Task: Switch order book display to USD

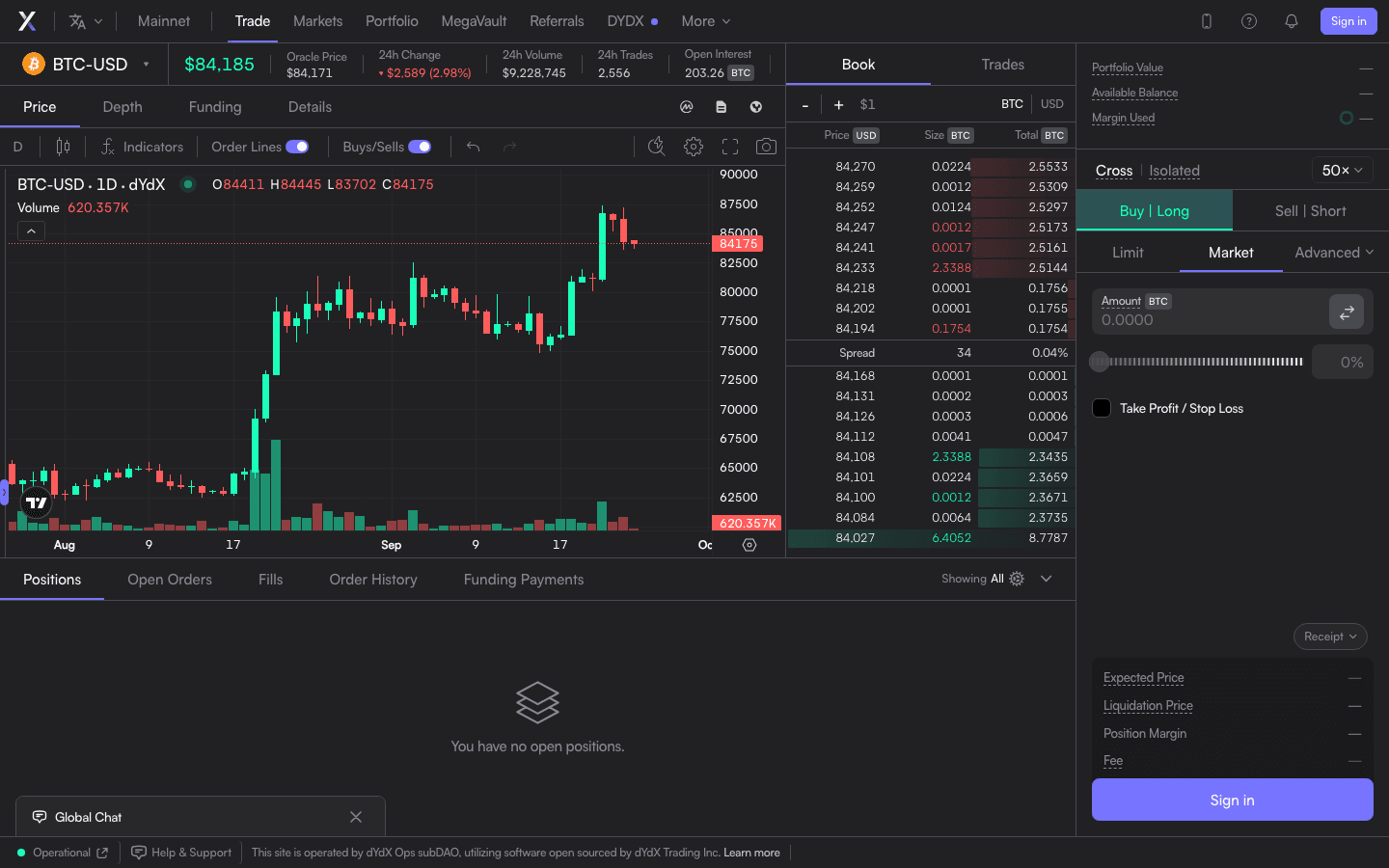Action: click(1052, 104)
